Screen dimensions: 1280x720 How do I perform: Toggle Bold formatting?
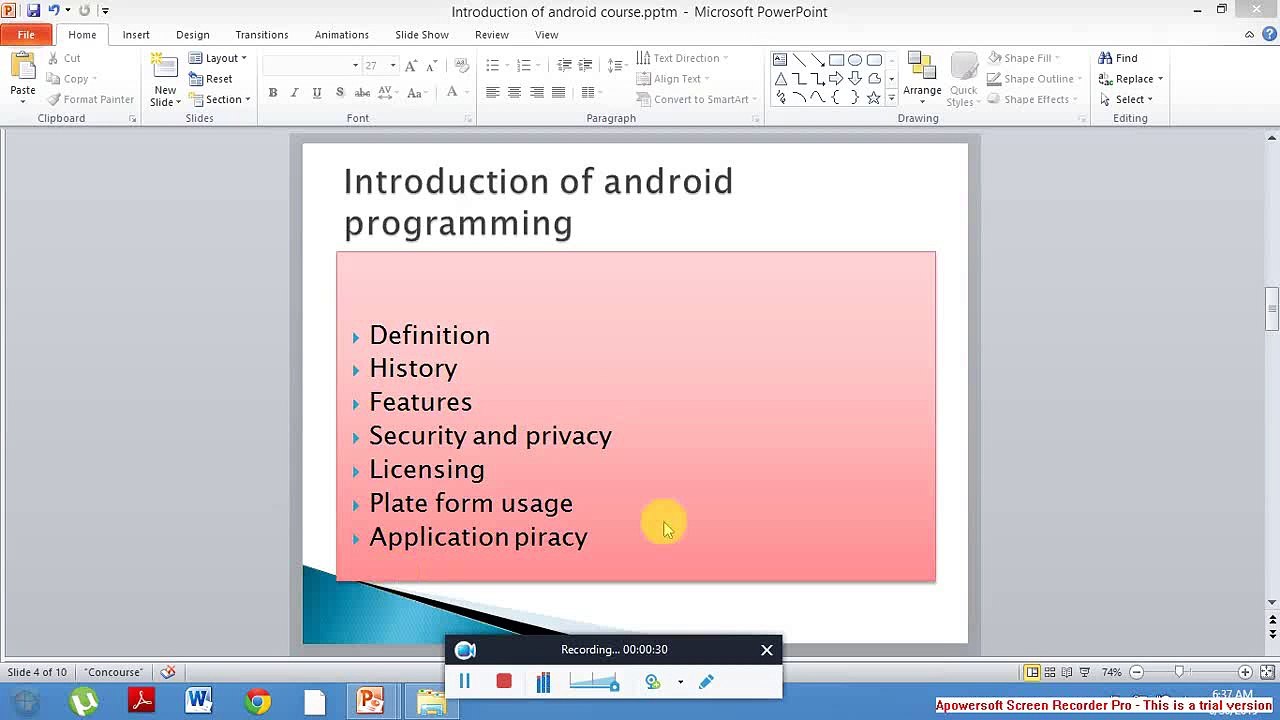click(273, 93)
